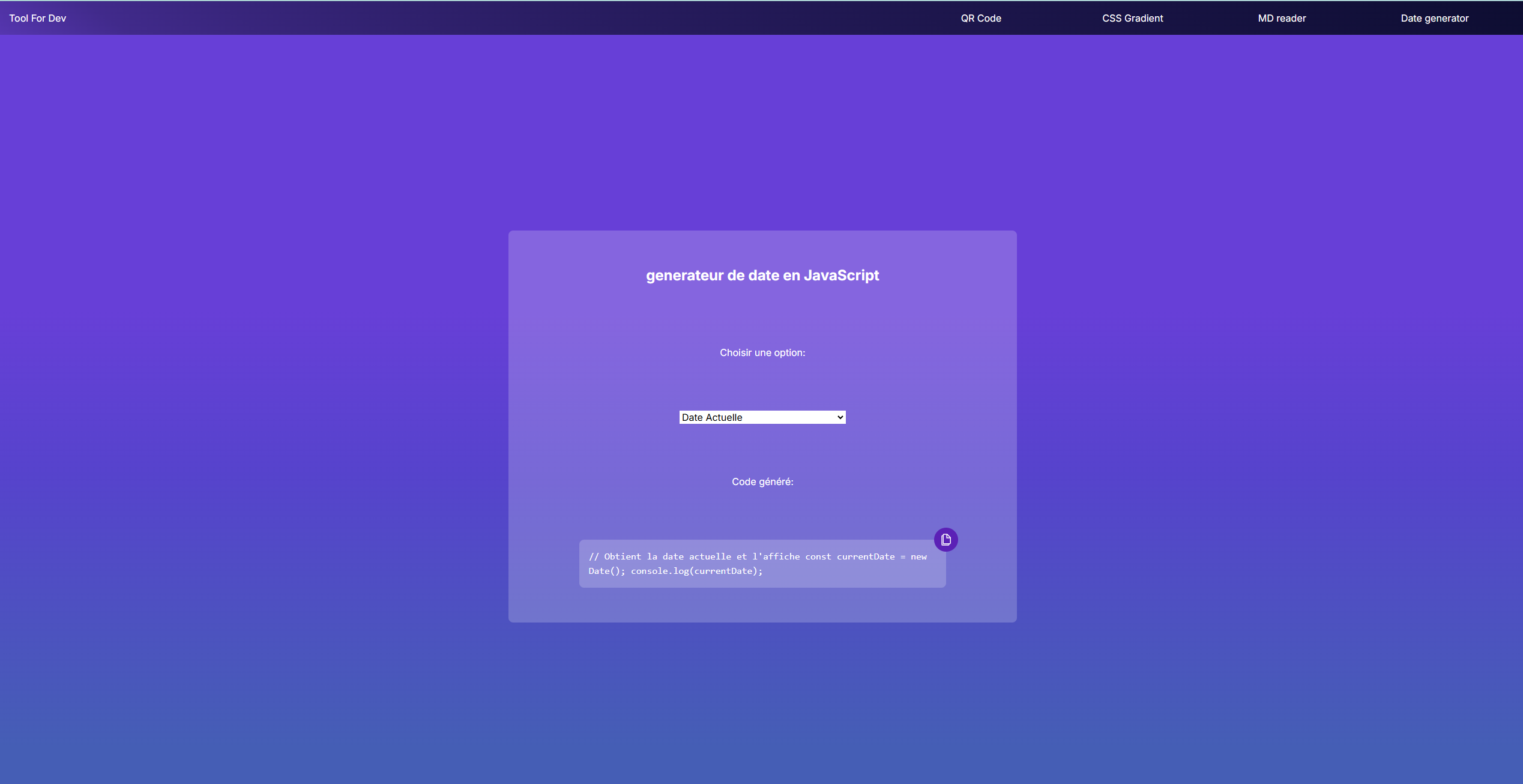The height and width of the screenshot is (784, 1523).
Task: Navigate to MD reader
Action: click(x=1282, y=18)
